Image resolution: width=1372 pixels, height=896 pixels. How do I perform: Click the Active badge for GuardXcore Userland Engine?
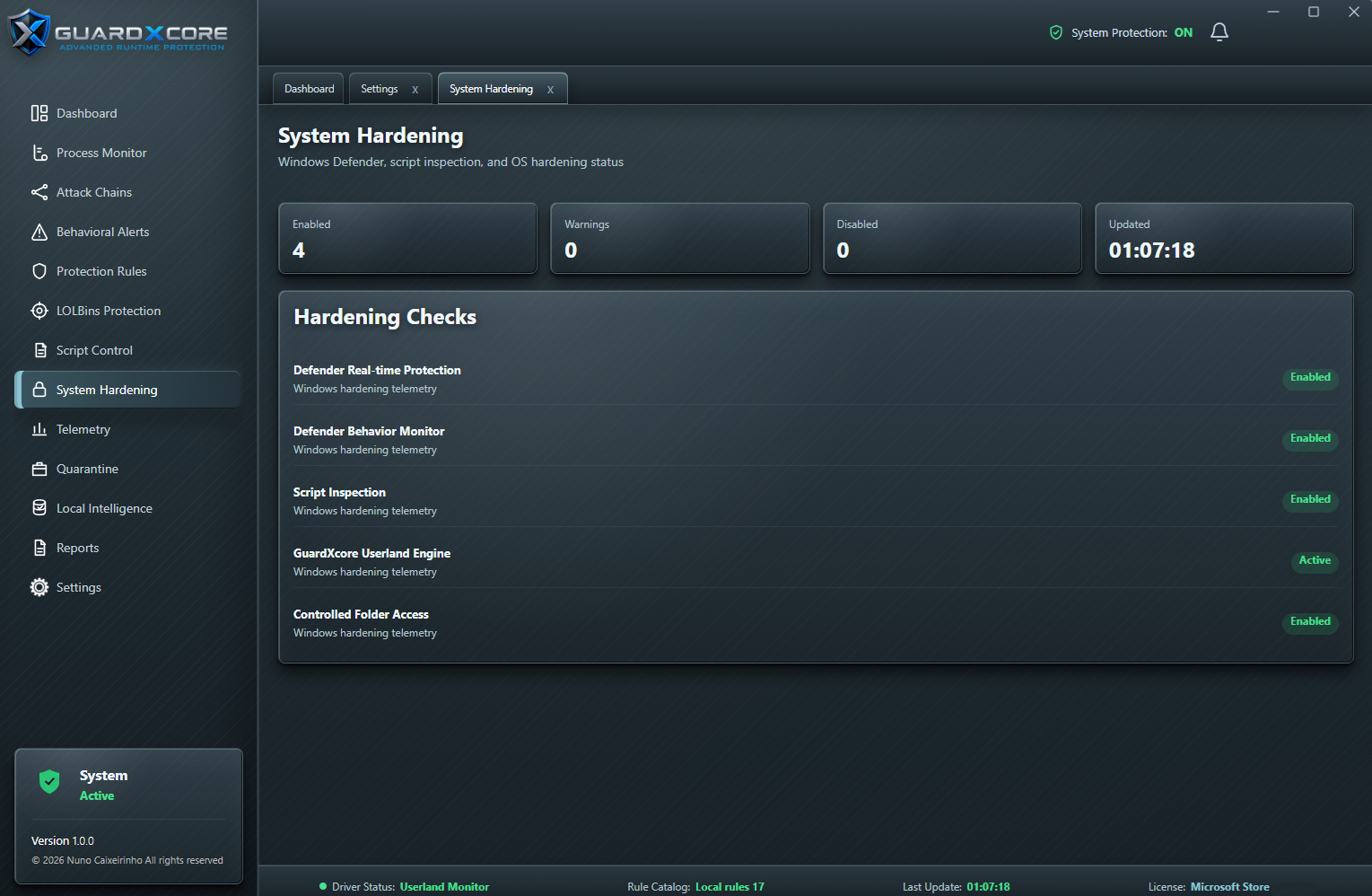(x=1315, y=561)
